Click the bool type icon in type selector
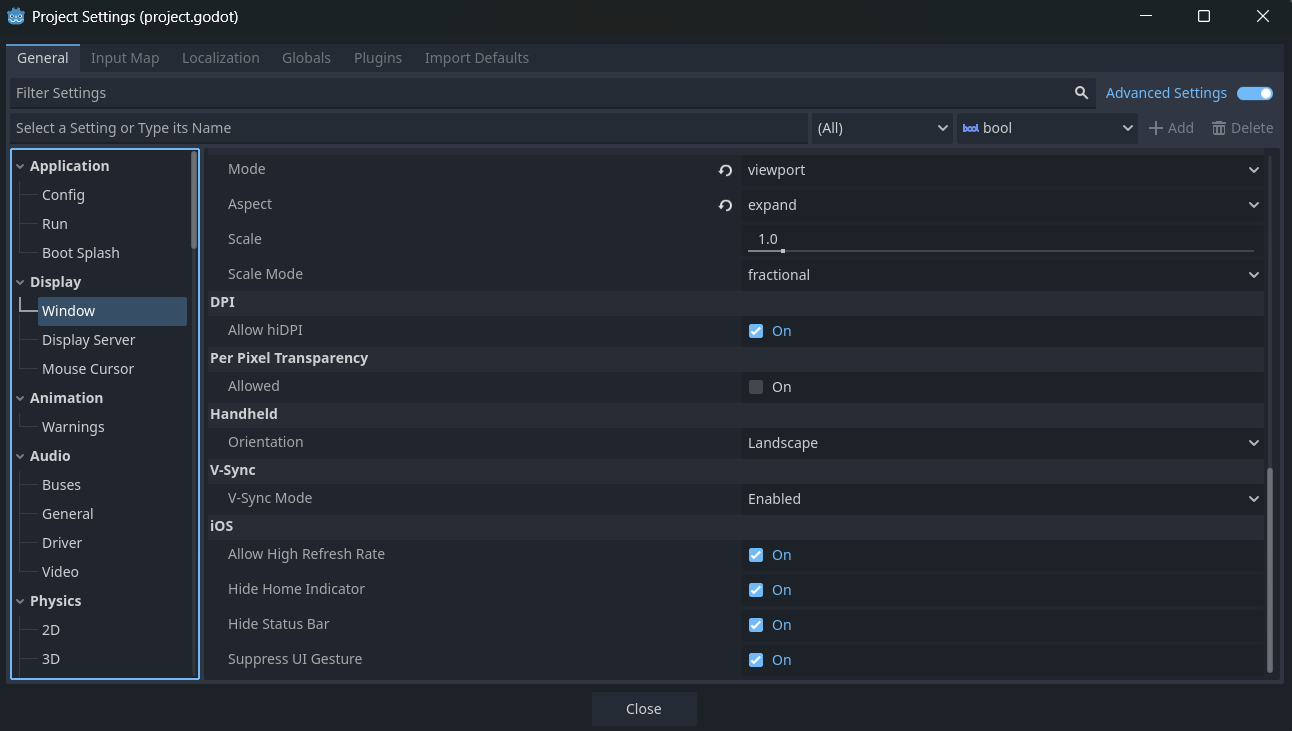Viewport: 1292px width, 731px height. click(x=970, y=128)
